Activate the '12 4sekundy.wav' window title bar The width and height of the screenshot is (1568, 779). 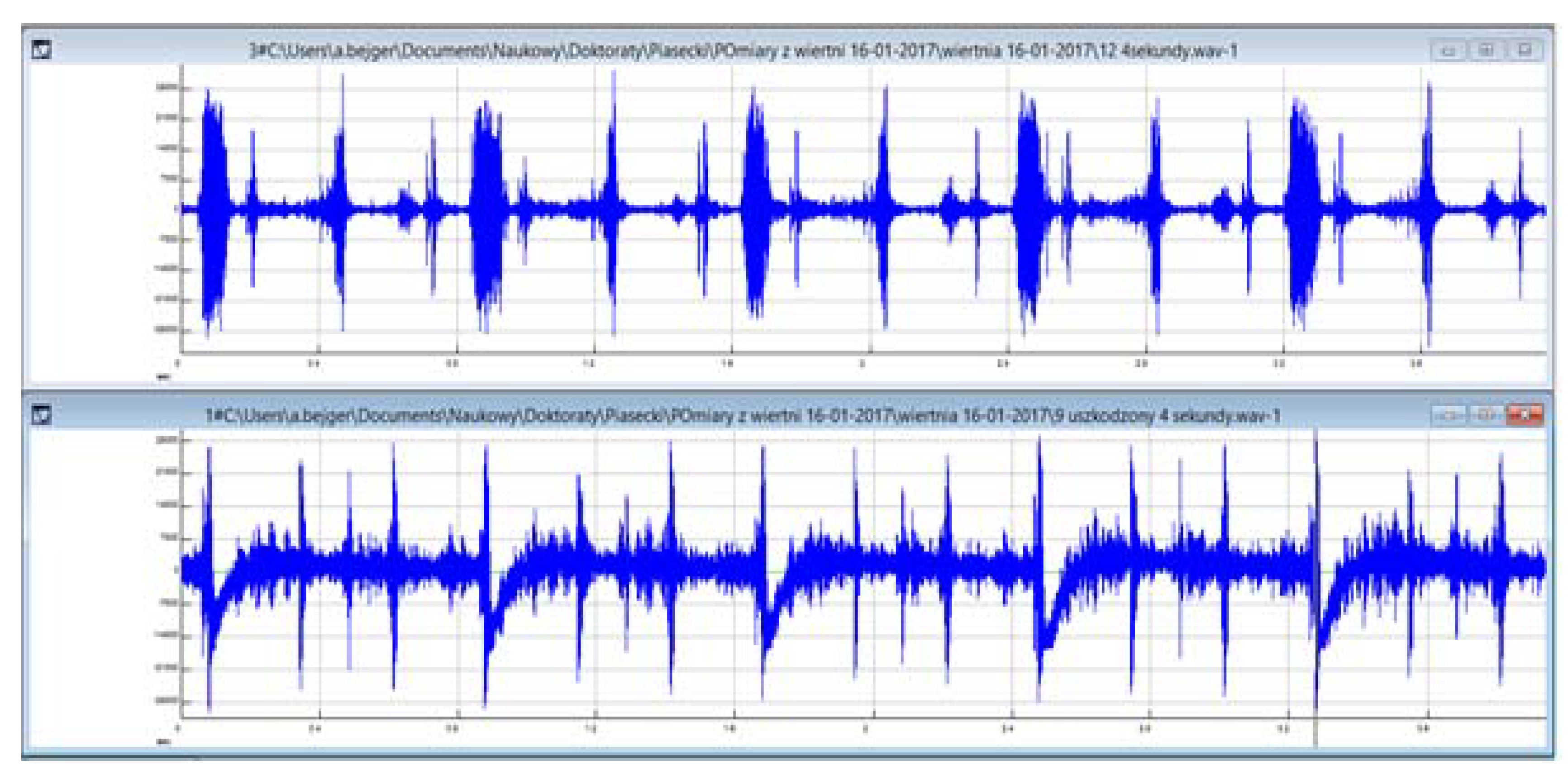743,51
